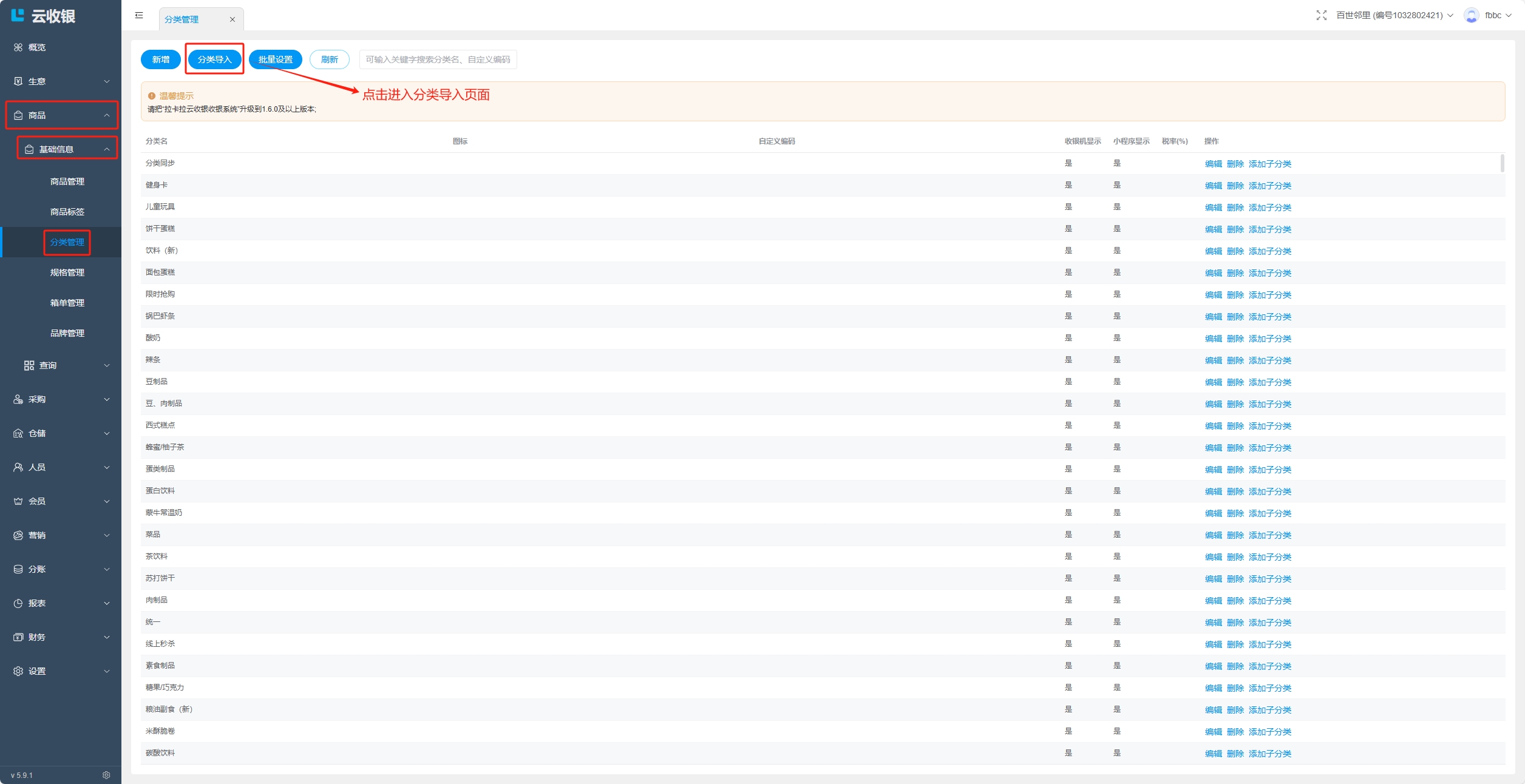Image resolution: width=1525 pixels, height=784 pixels.
Task: Click the 分类导入 button
Action: click(214, 59)
